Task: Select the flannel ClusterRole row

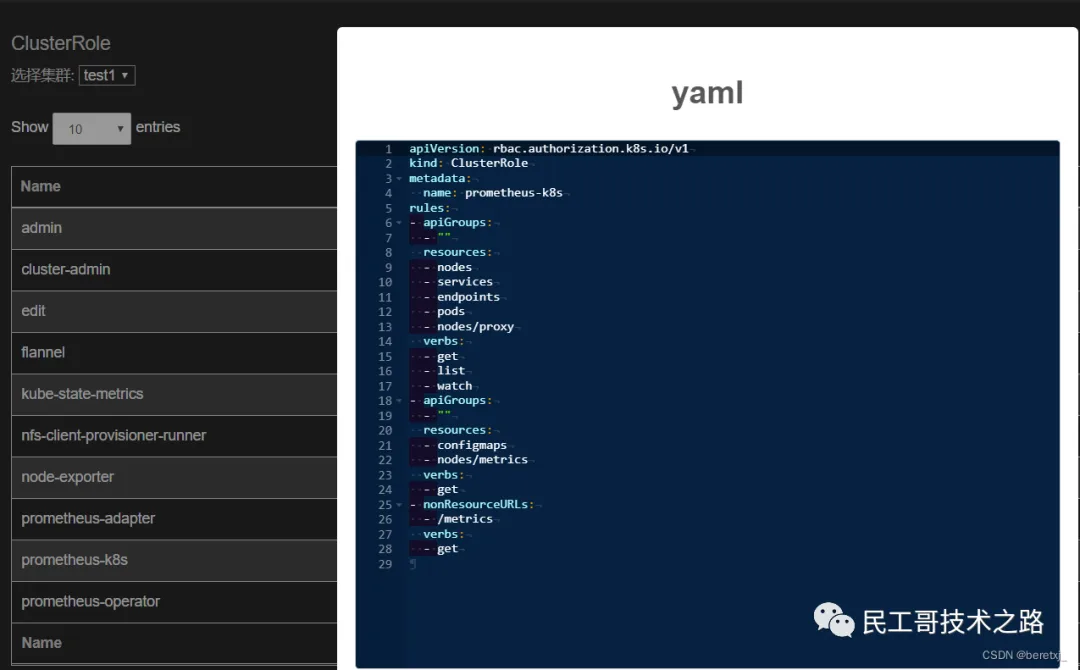Action: [x=174, y=353]
